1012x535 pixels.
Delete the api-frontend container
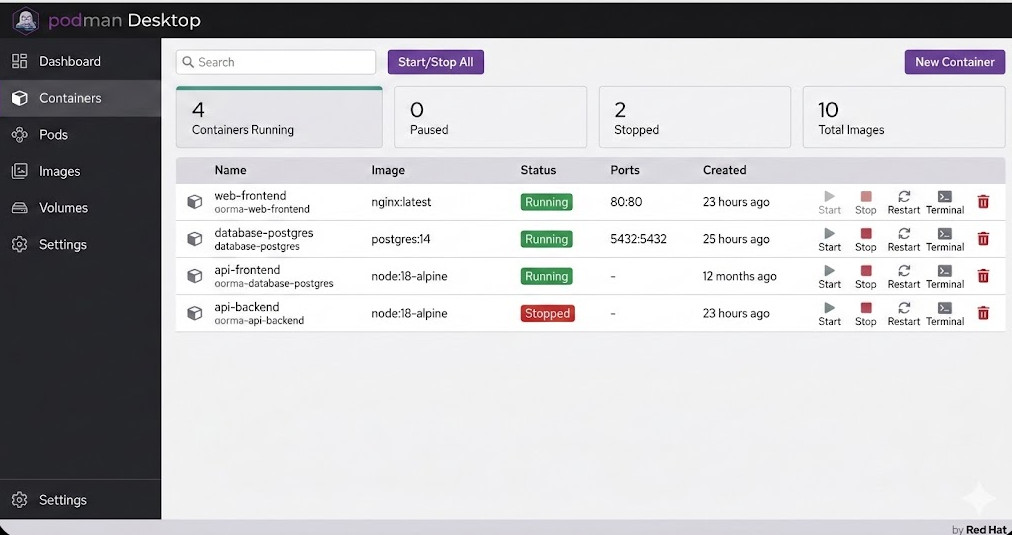(x=983, y=276)
